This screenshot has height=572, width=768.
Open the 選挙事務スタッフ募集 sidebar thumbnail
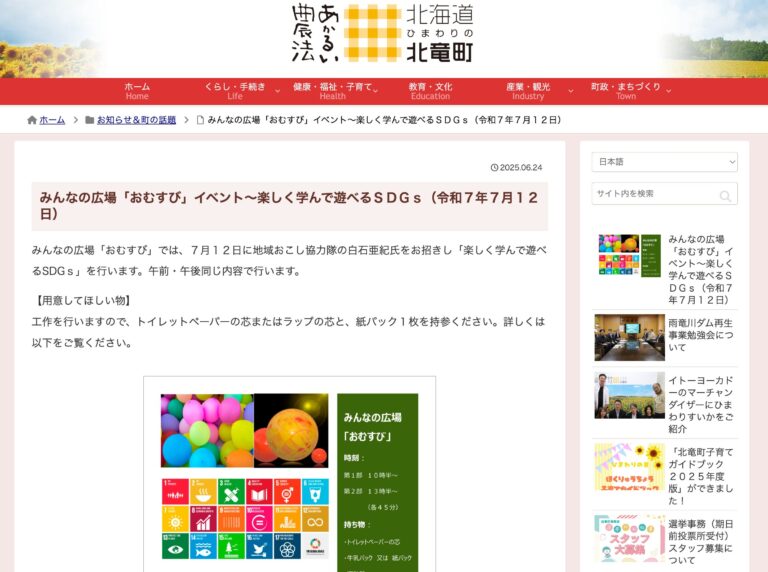(629, 539)
